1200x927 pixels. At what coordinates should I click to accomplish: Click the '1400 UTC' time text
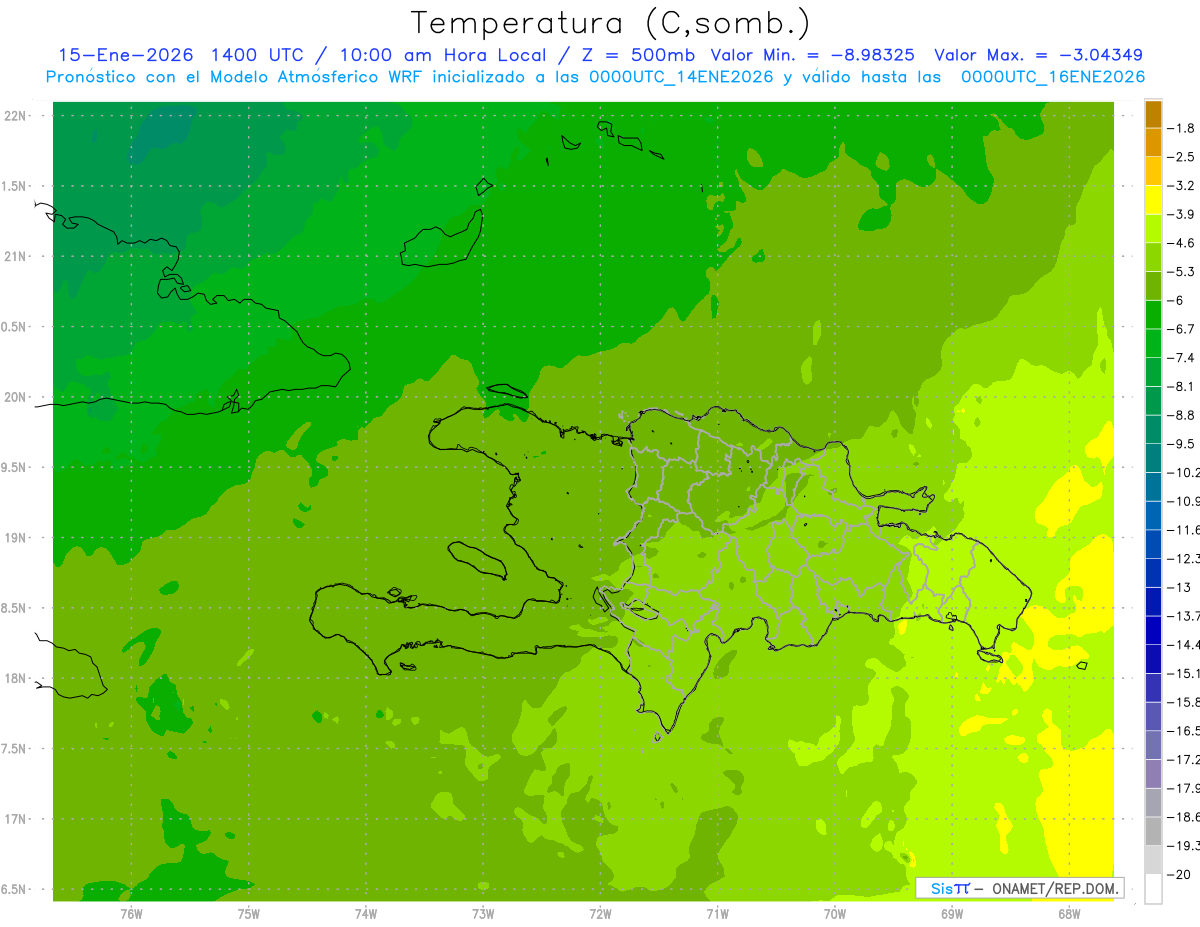(x=256, y=55)
